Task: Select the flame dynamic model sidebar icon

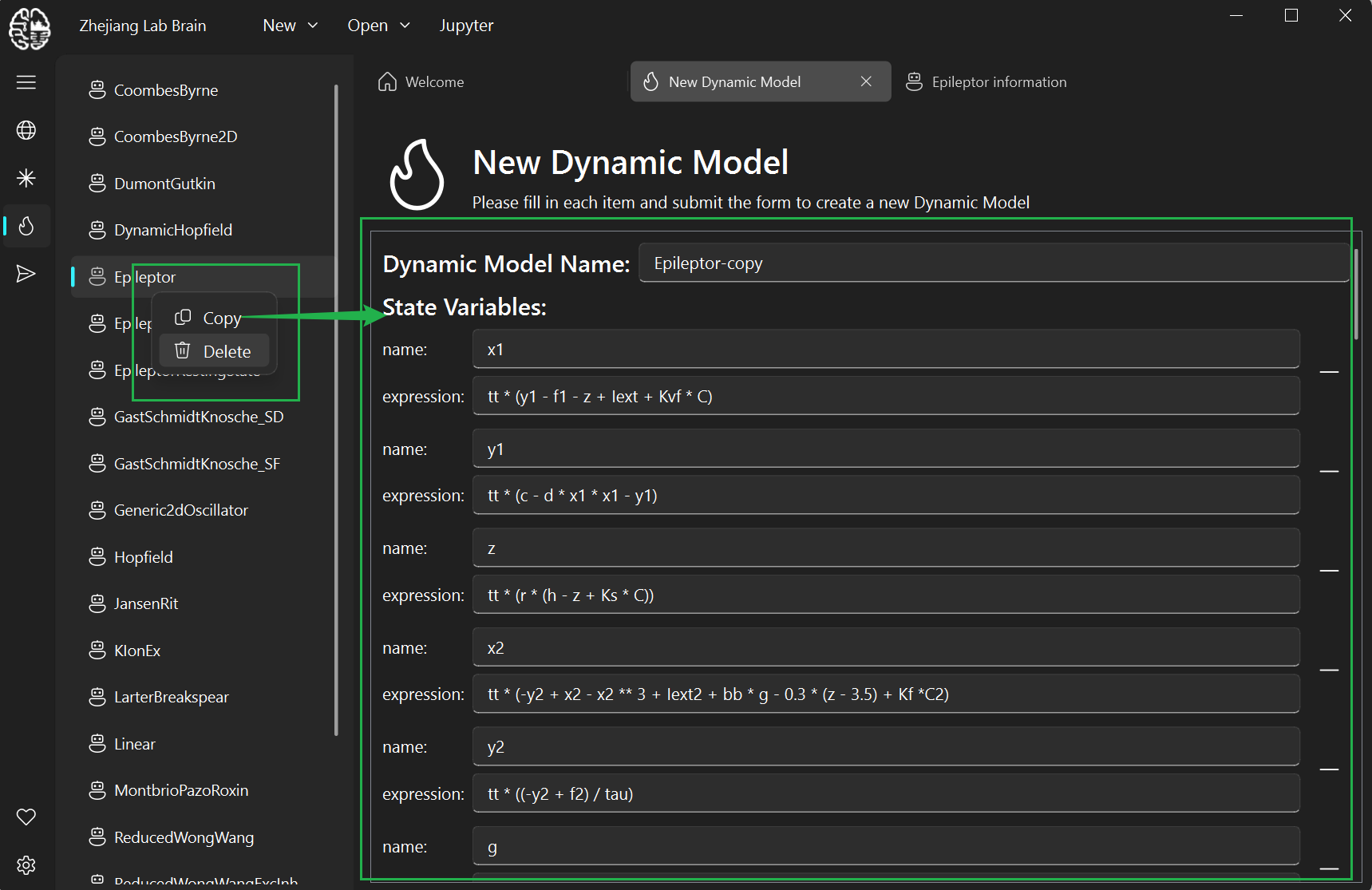Action: pos(26,226)
